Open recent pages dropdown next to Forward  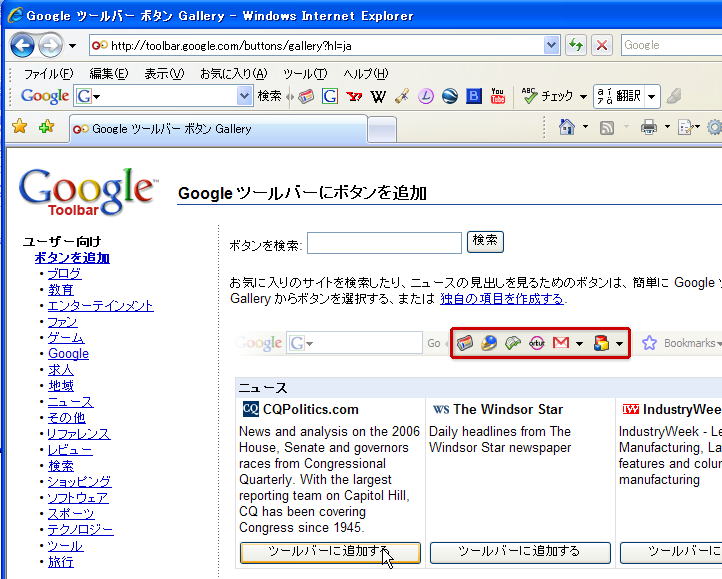pos(72,46)
